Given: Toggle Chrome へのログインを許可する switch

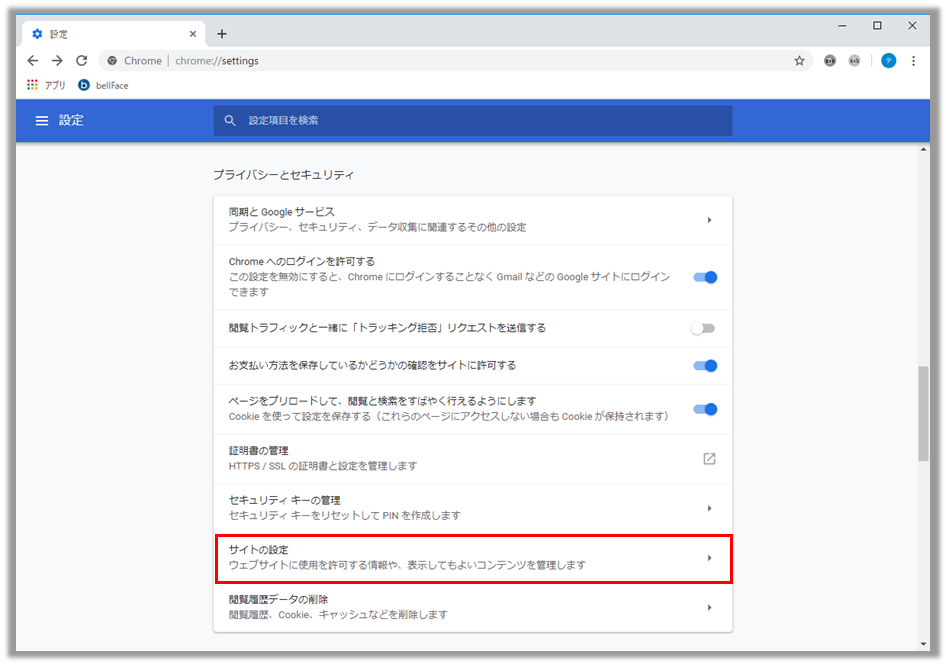Looking at the screenshot, I should pos(705,278).
